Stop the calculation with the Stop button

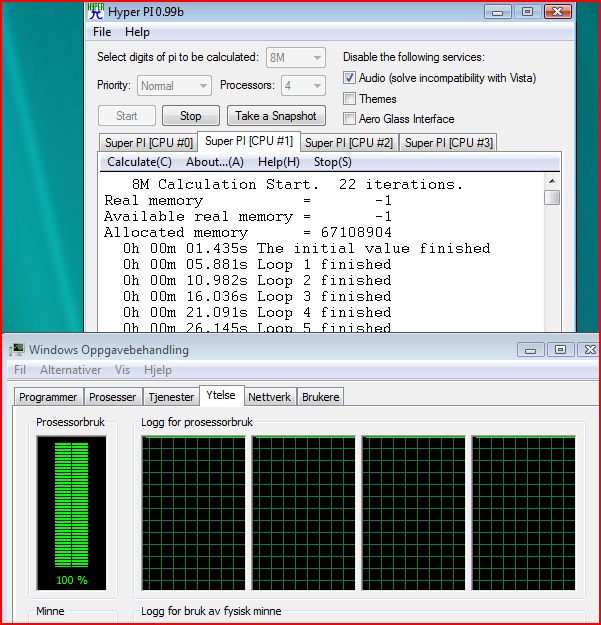click(191, 116)
